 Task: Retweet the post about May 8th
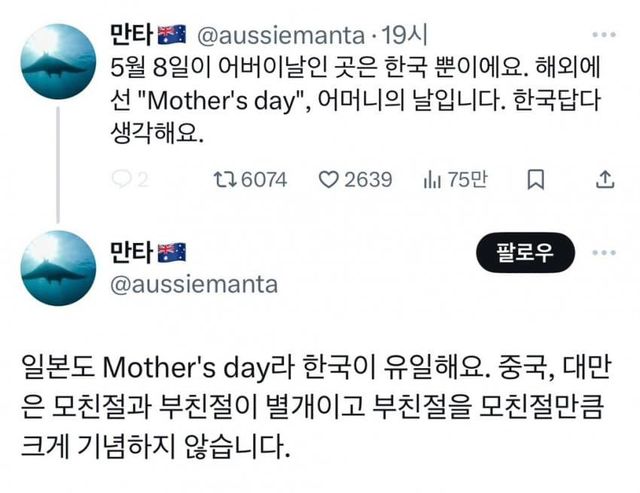[225, 179]
